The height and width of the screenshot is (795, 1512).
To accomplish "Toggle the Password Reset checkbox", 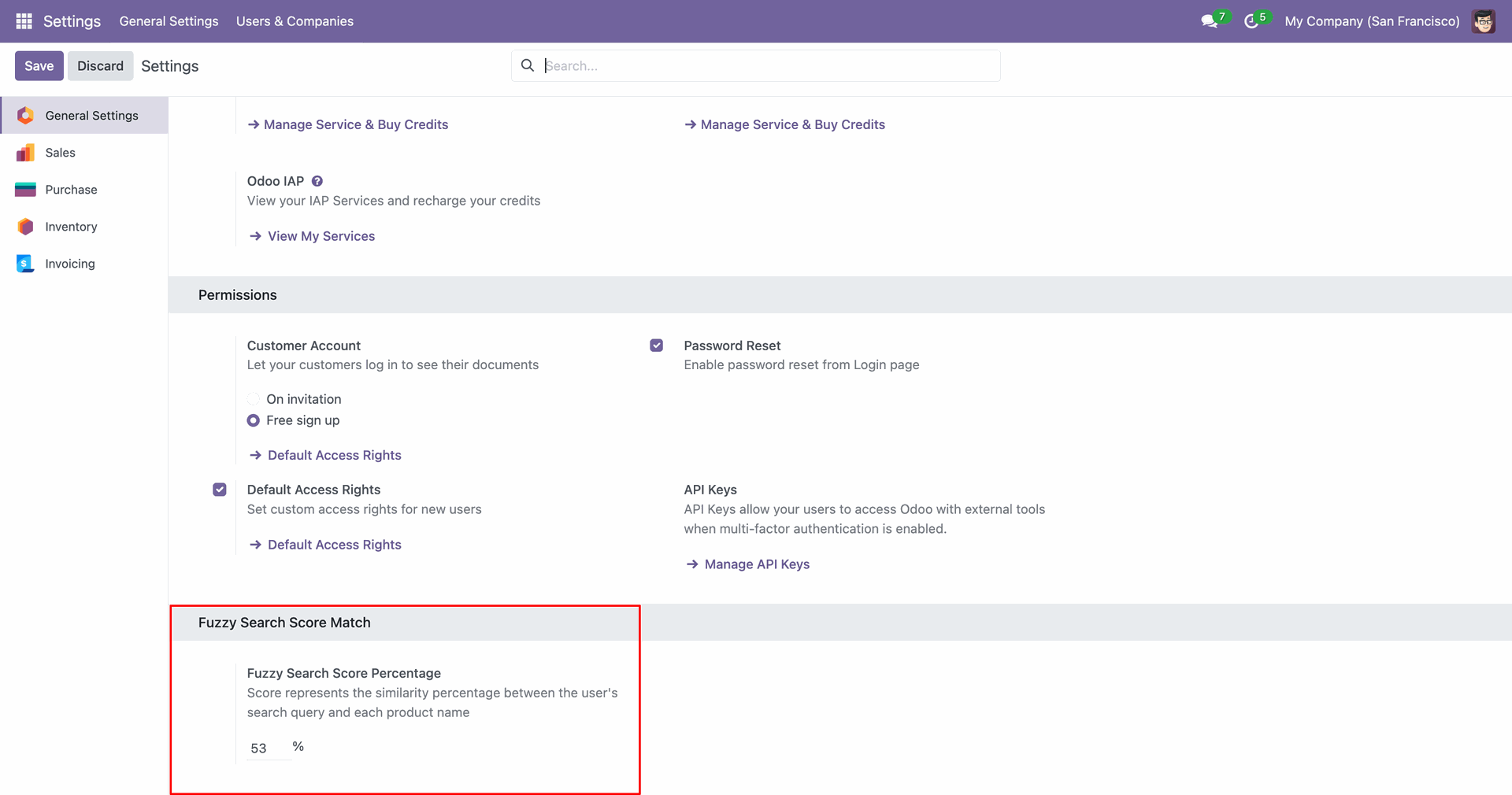I will pos(656,346).
